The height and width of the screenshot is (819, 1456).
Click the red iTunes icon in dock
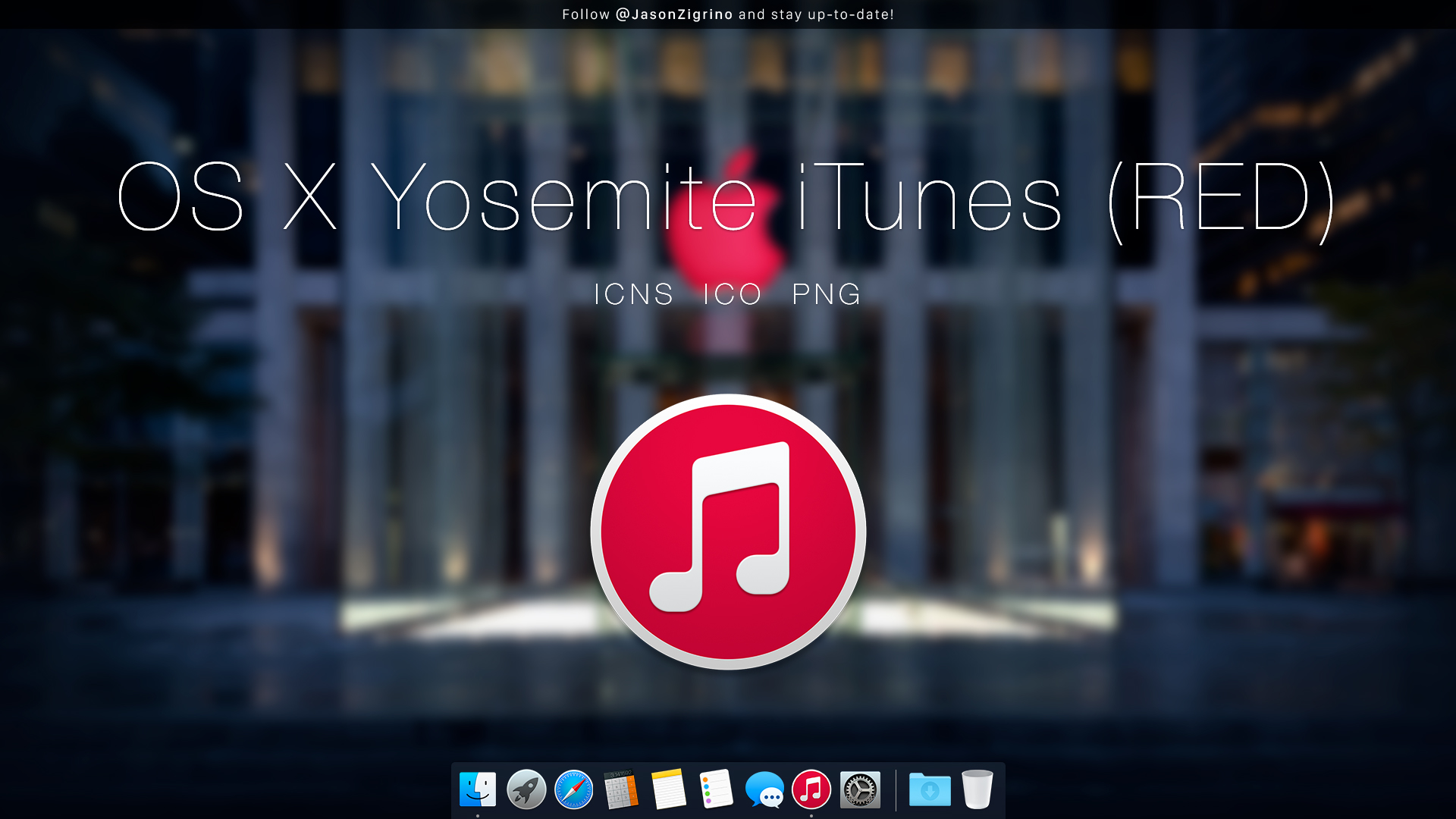pos(811,789)
